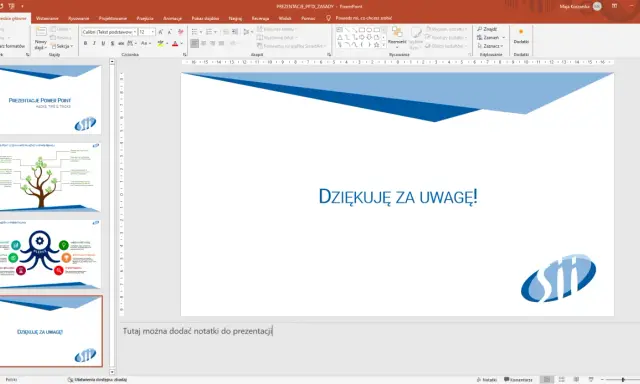Click the Rozmieść arrange button

[397, 38]
